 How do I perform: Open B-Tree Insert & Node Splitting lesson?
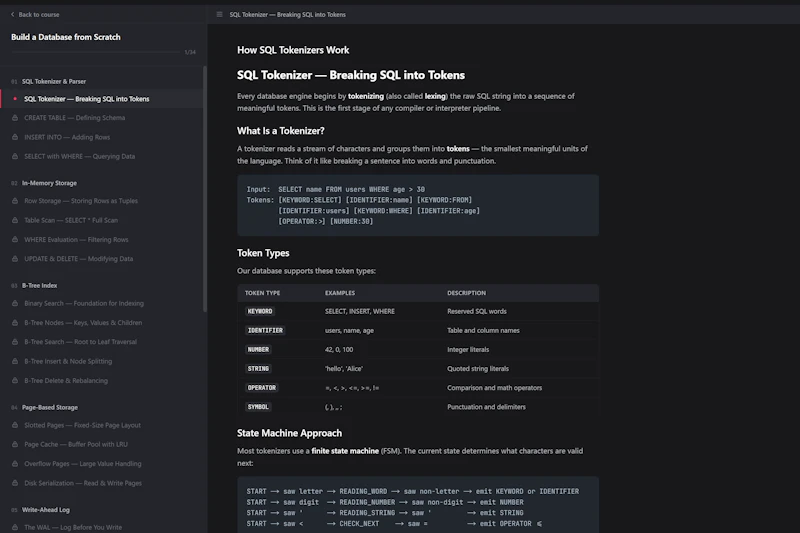tap(68, 362)
